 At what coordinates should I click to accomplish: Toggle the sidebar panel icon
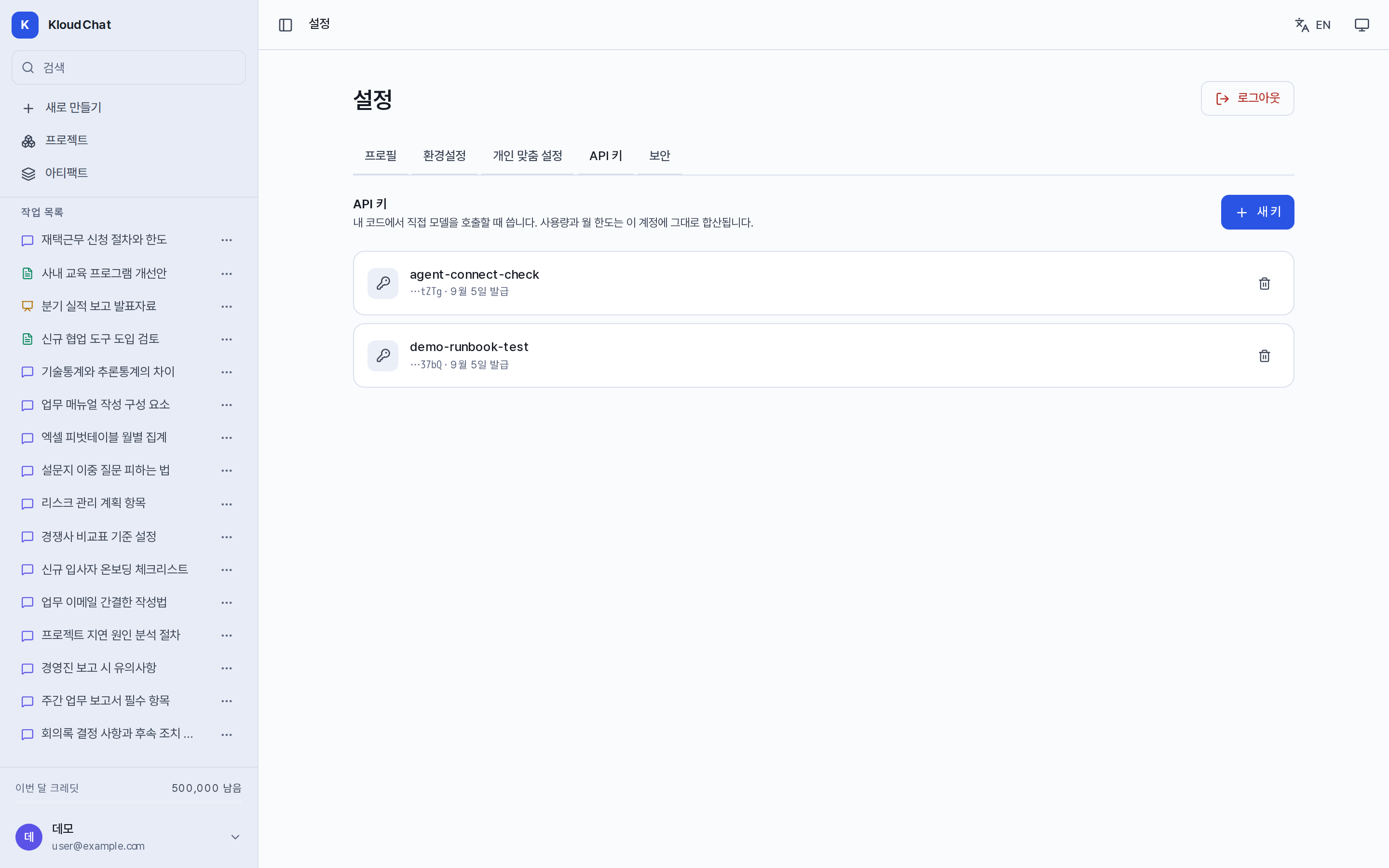pyautogui.click(x=285, y=25)
